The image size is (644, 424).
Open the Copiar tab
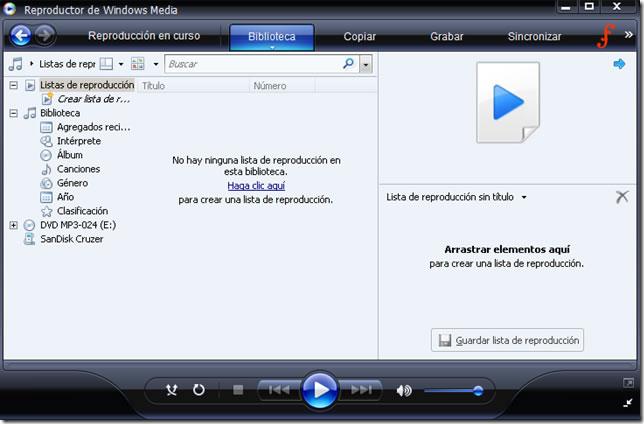[x=360, y=37]
